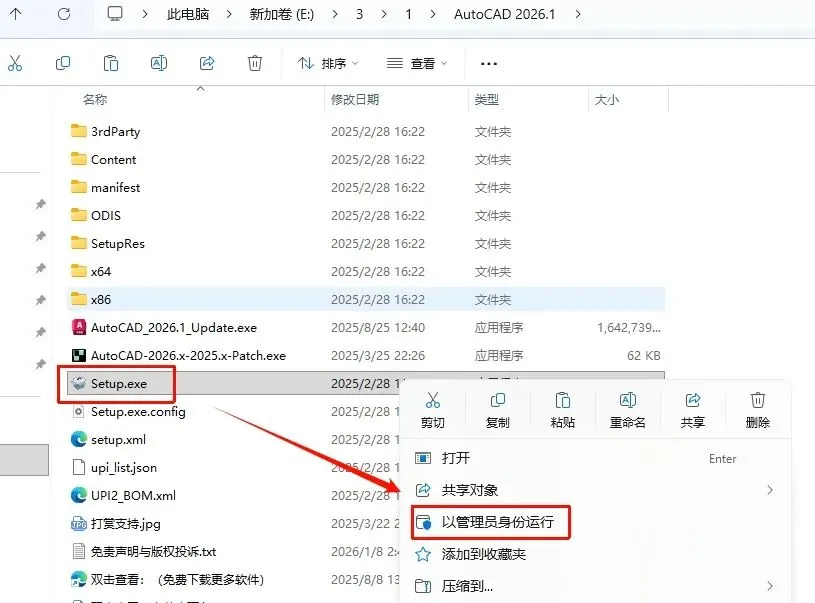Expand chevron after AutoCAD 2026.1 breadcrumb
This screenshot has height=603, width=815.
[x=578, y=14]
